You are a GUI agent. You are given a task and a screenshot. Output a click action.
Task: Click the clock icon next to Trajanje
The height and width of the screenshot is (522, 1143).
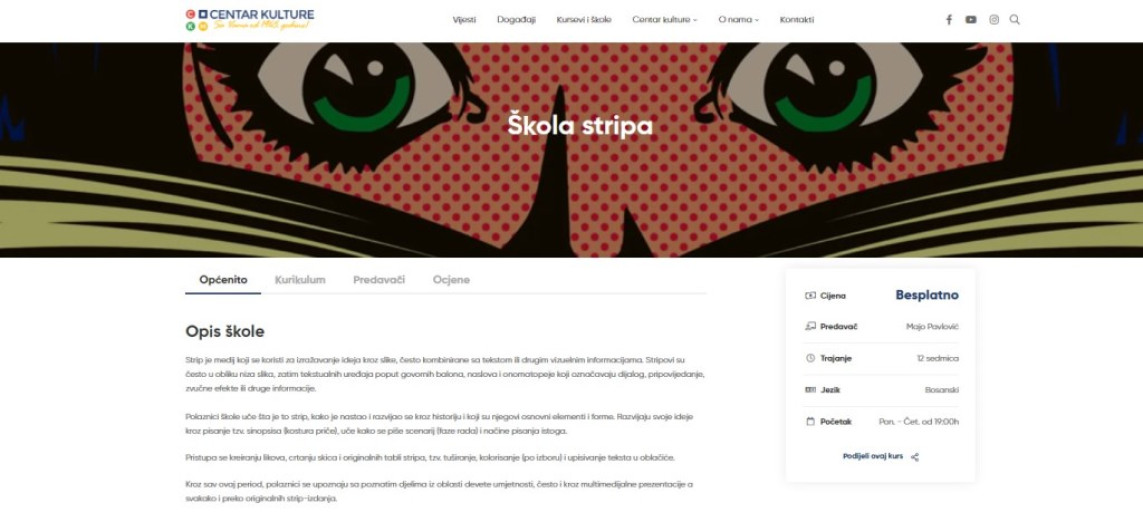pos(810,359)
